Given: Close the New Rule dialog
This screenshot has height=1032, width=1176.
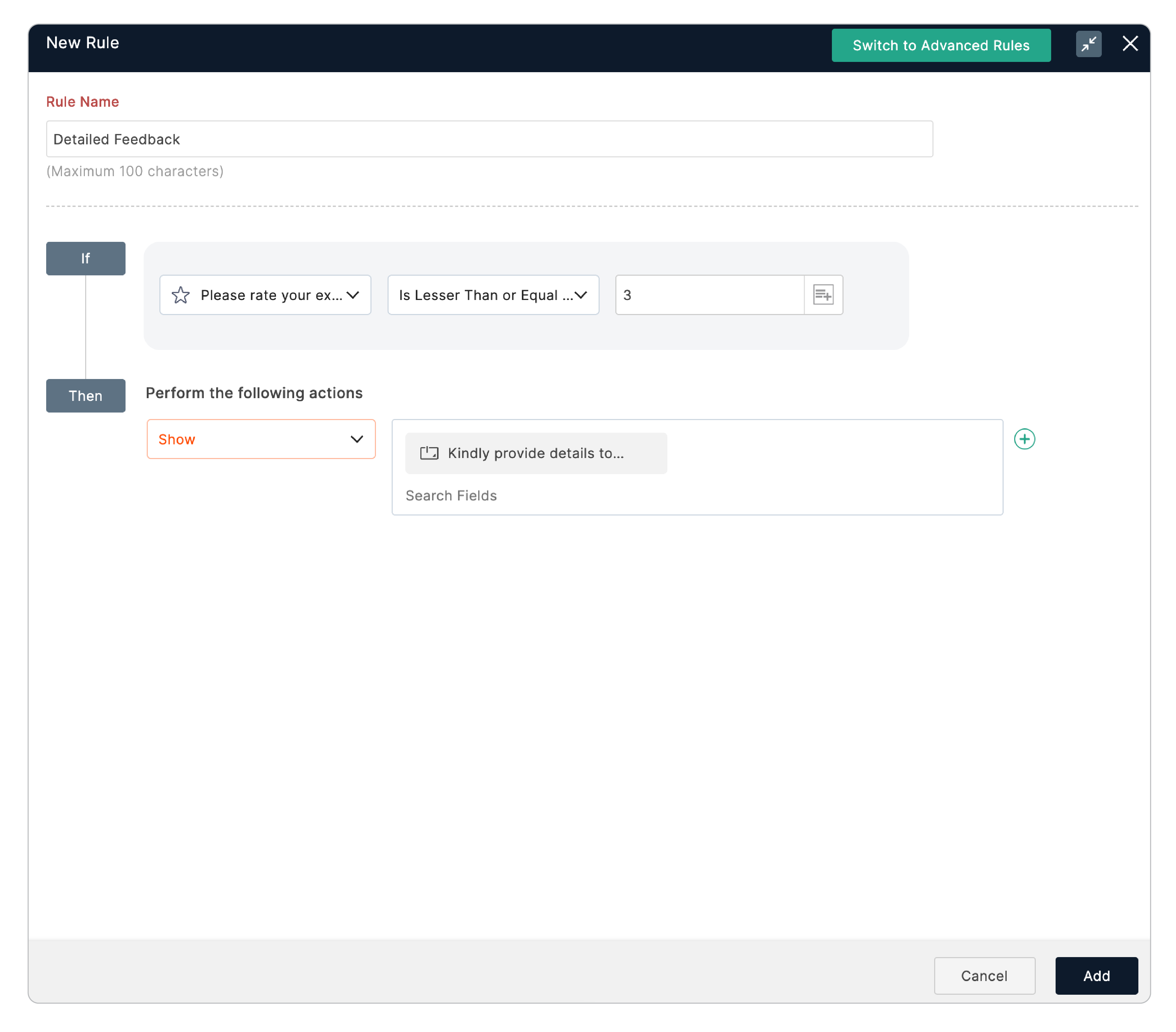Looking at the screenshot, I should (1129, 44).
